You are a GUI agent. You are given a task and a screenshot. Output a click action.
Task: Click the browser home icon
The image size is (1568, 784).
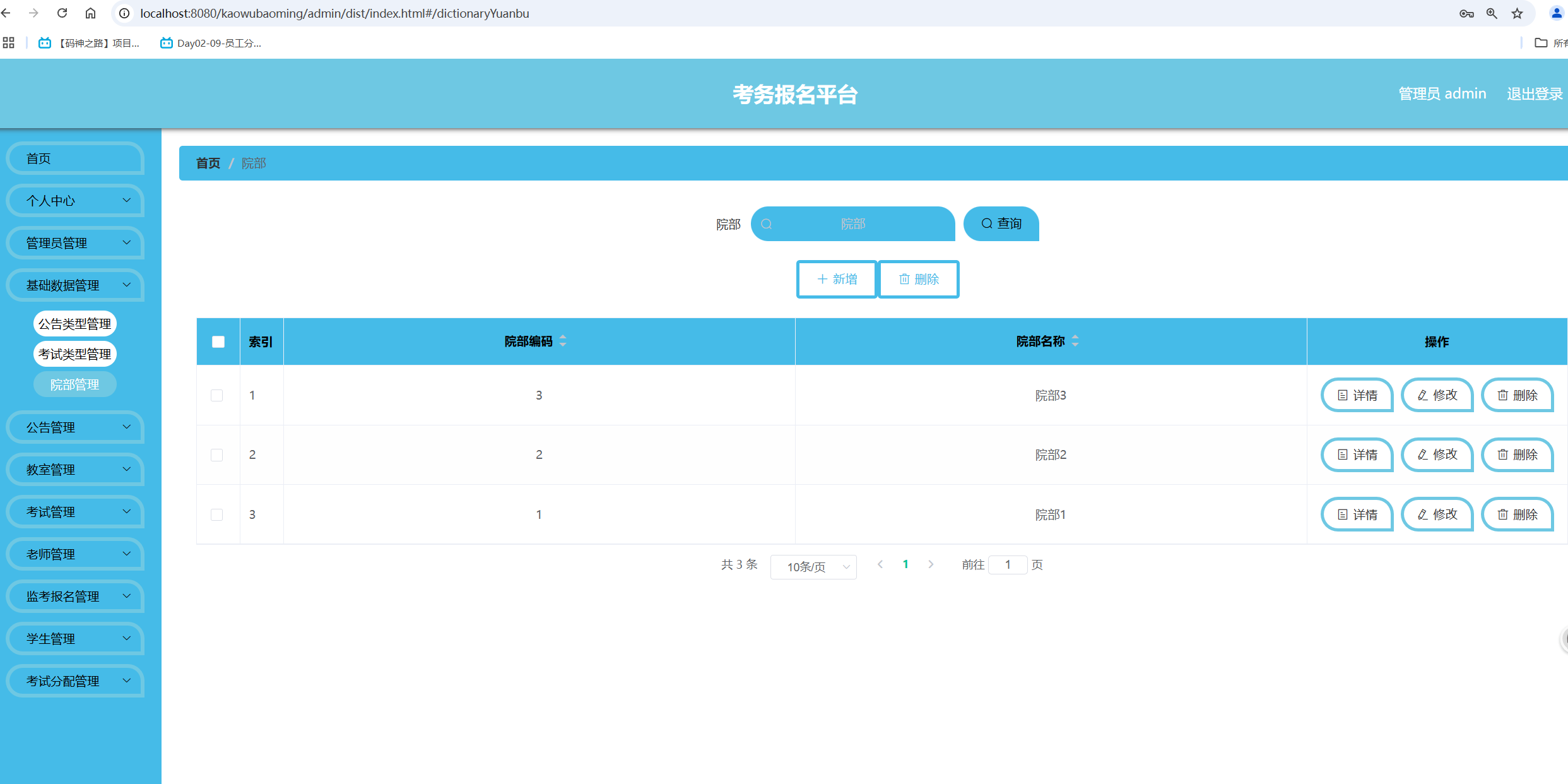[90, 13]
